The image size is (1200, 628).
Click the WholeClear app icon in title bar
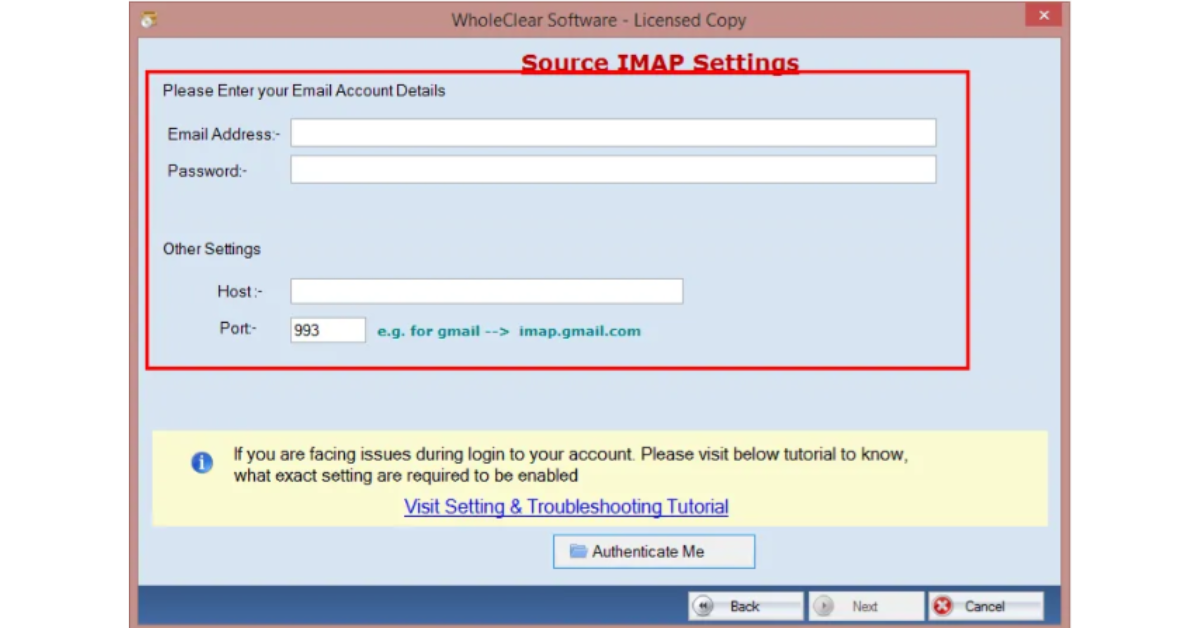pyautogui.click(x=150, y=19)
